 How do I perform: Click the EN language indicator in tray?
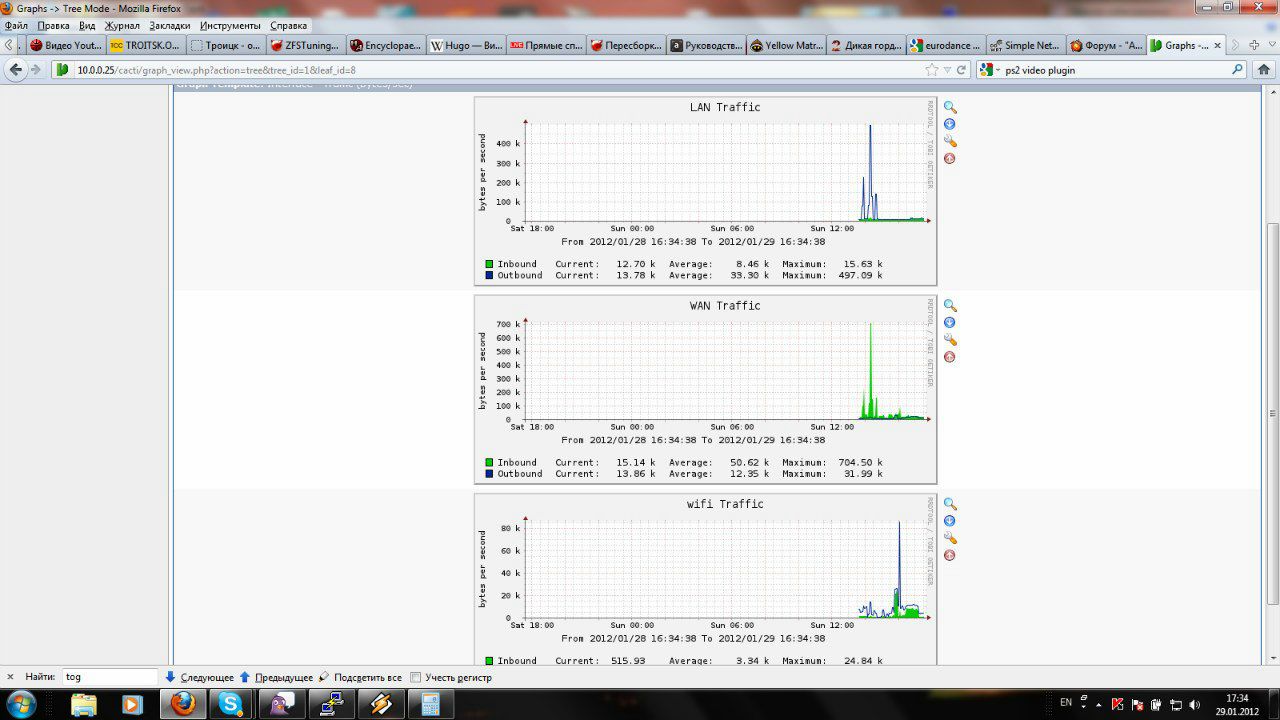click(x=1066, y=704)
